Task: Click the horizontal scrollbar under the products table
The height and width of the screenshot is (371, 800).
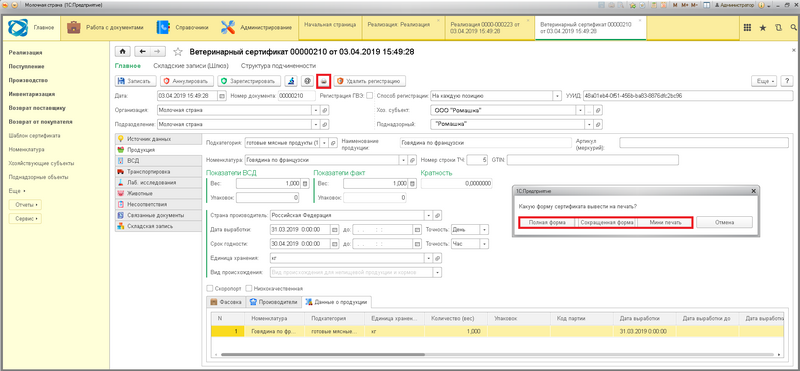Action: coord(322,354)
